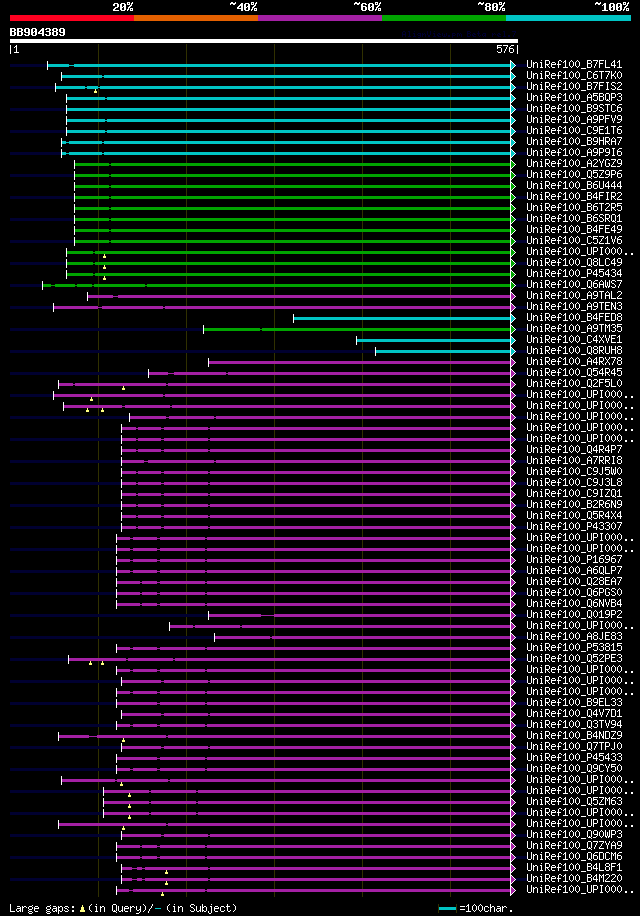This screenshot has height=916, width=640.
Task: Open hit UniRef100_B7FIS2
Action: point(574,86)
